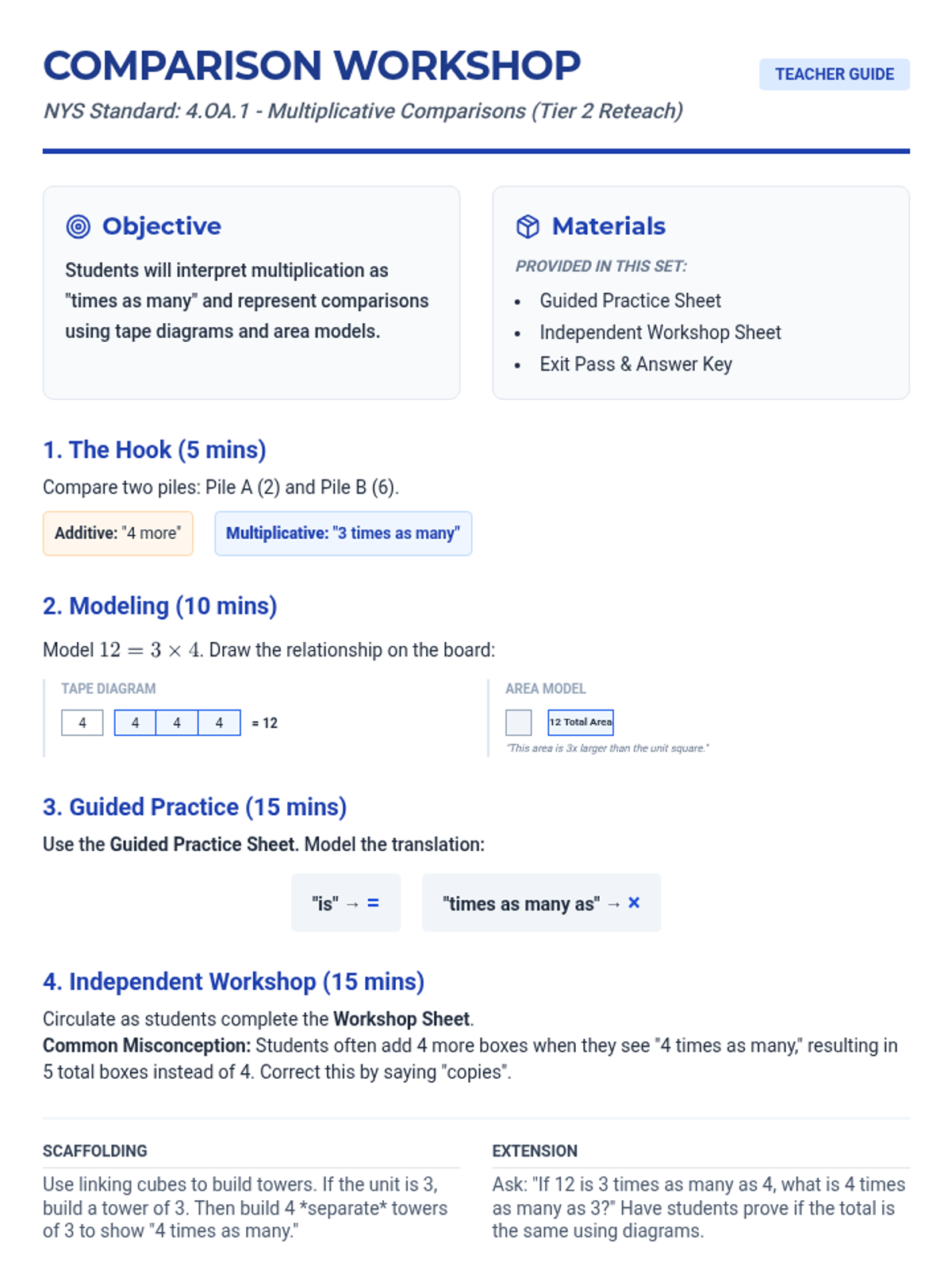The height and width of the screenshot is (1270, 952).
Task: Click the Guided Practice Sheet list item
Action: pyautogui.click(x=630, y=301)
